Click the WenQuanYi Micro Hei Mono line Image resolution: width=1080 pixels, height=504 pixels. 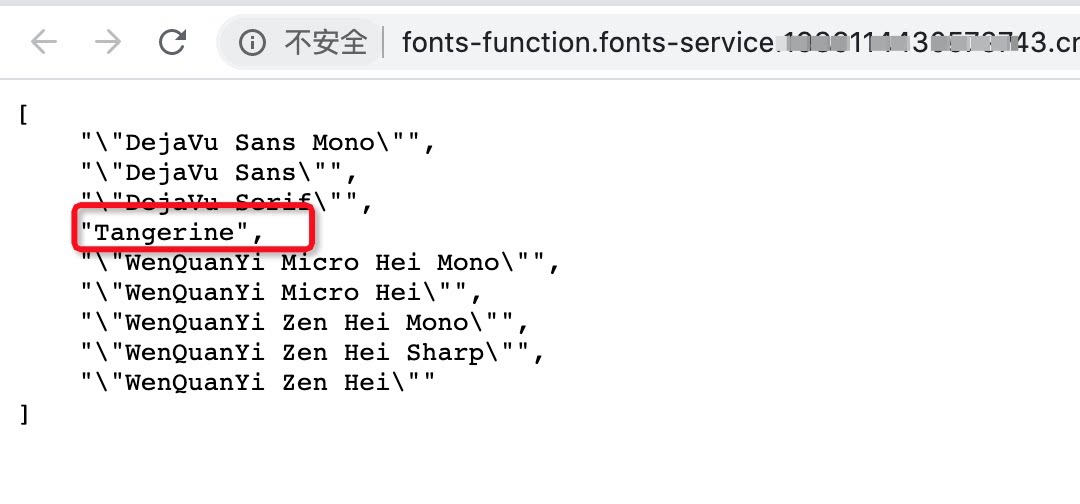(320, 262)
